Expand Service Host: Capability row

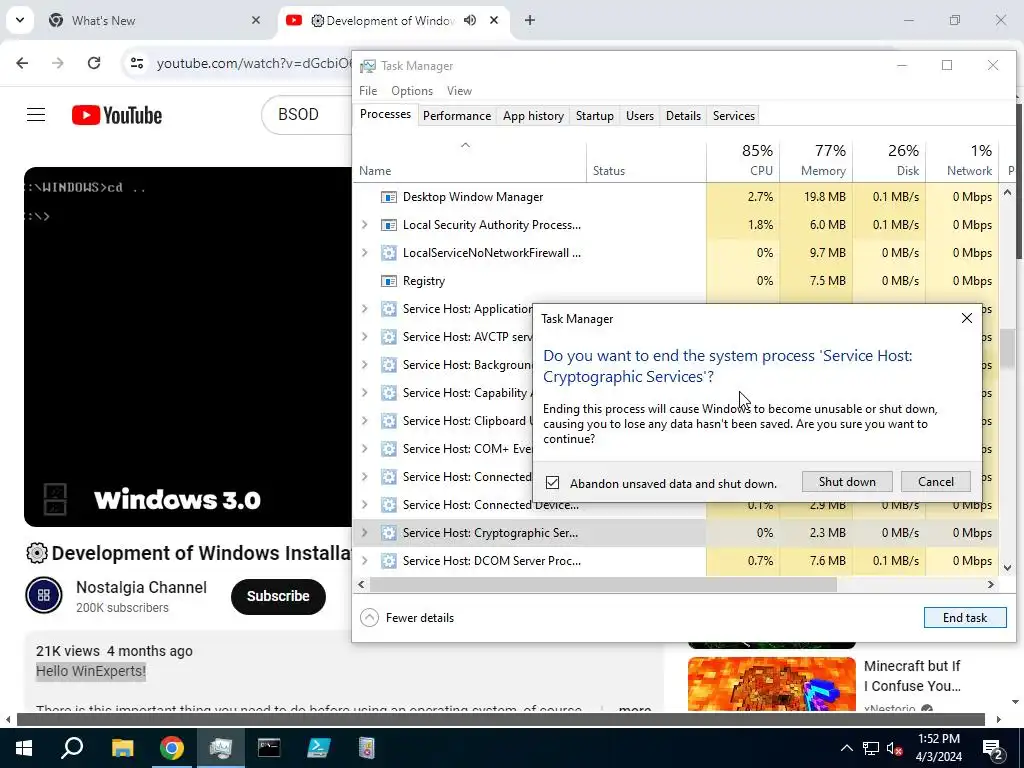(x=364, y=392)
